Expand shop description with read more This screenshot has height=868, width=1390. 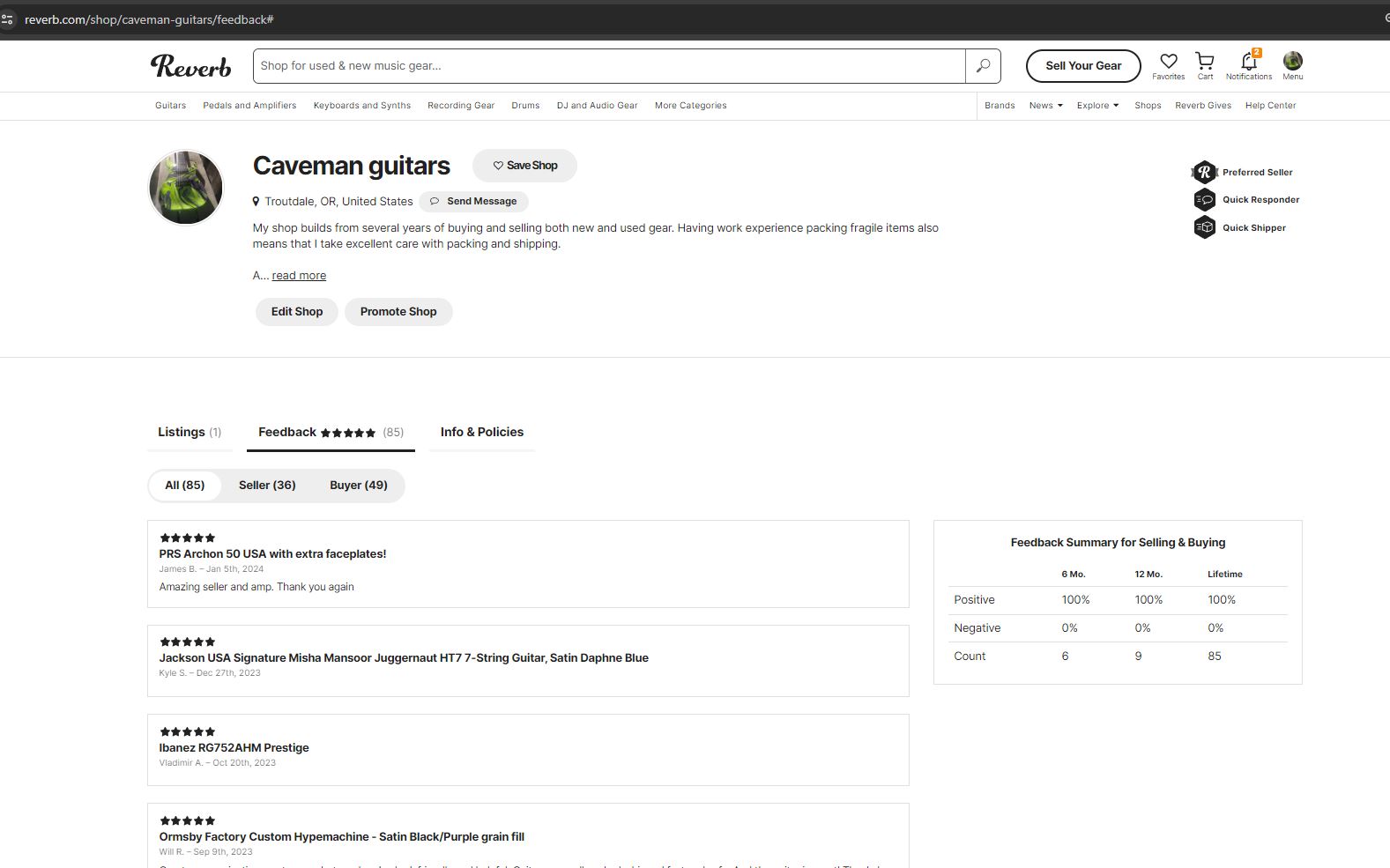299,276
